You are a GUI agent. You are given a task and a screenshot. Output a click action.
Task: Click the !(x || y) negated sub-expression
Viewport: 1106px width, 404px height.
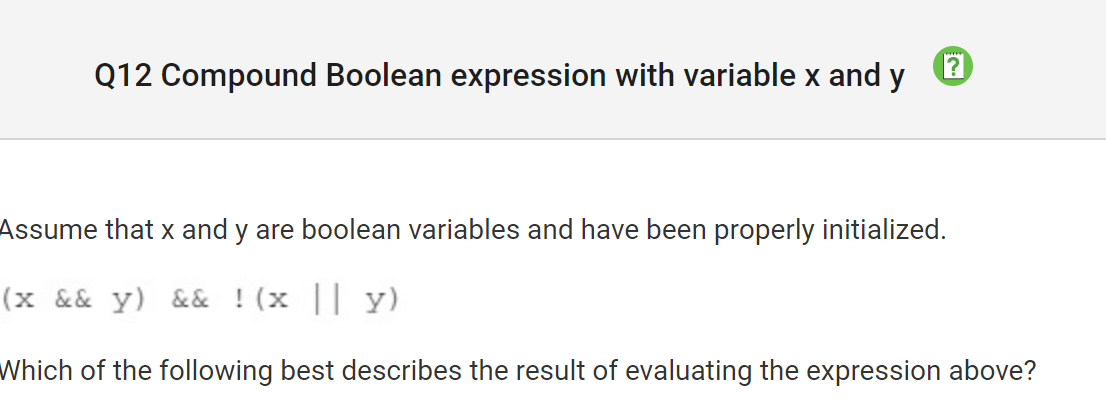(x=315, y=300)
